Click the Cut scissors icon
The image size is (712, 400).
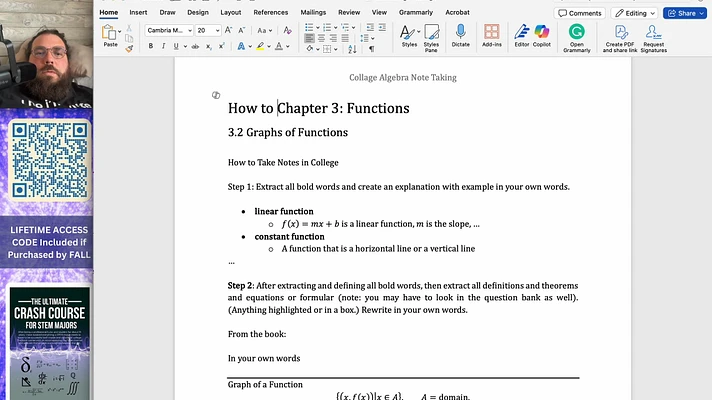point(129,28)
